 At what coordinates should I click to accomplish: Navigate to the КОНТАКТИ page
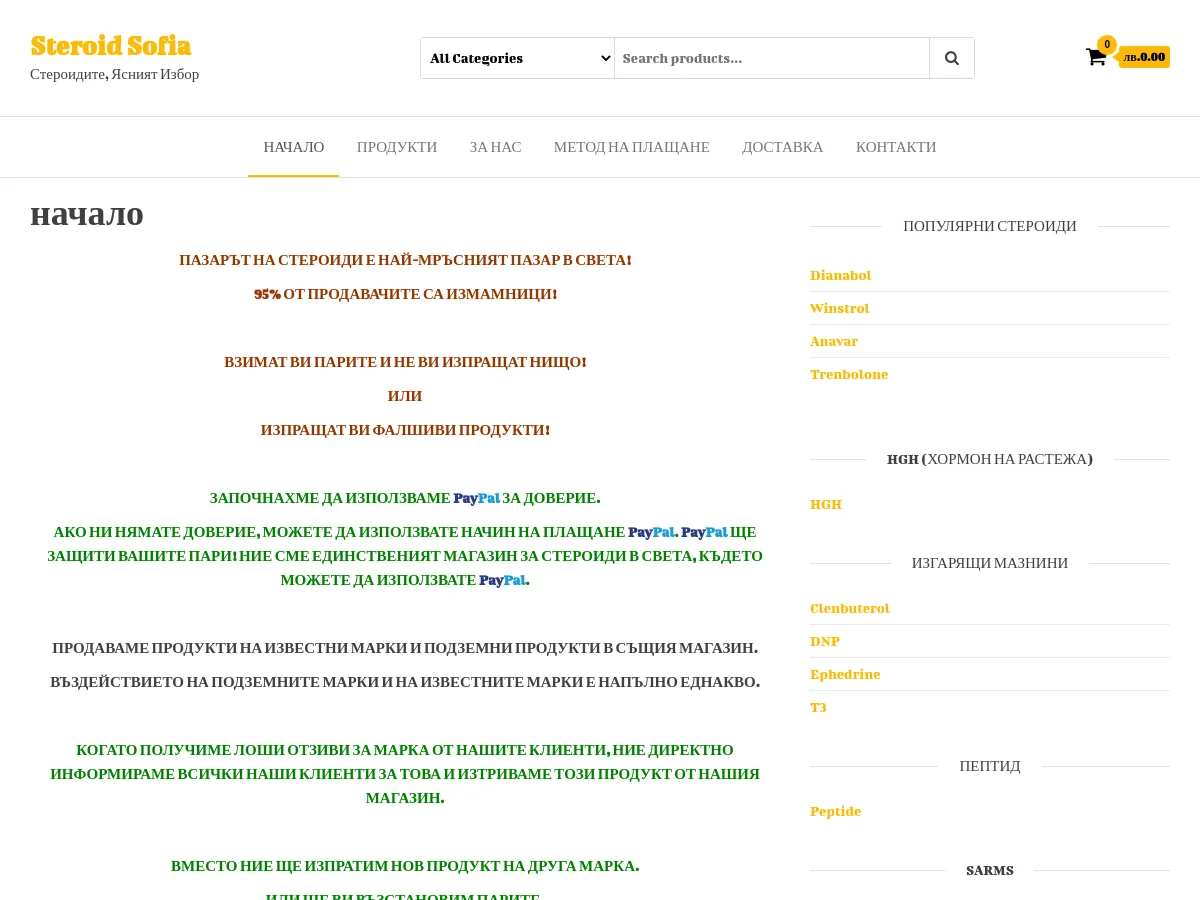896,147
